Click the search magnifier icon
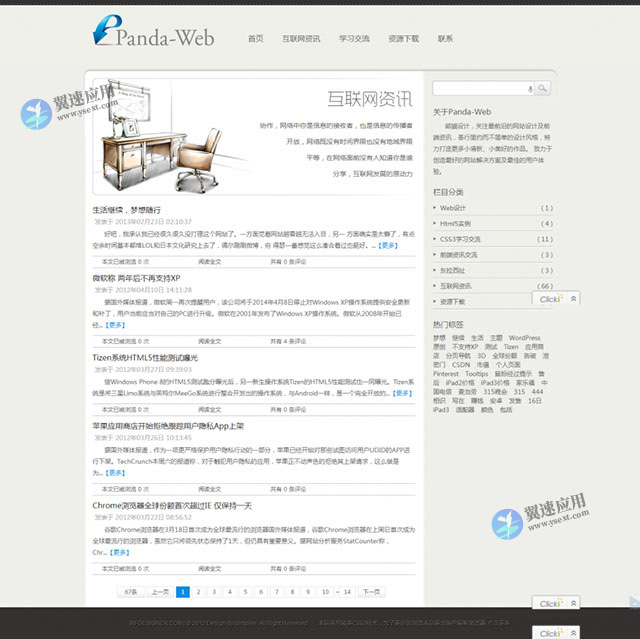 [542, 89]
